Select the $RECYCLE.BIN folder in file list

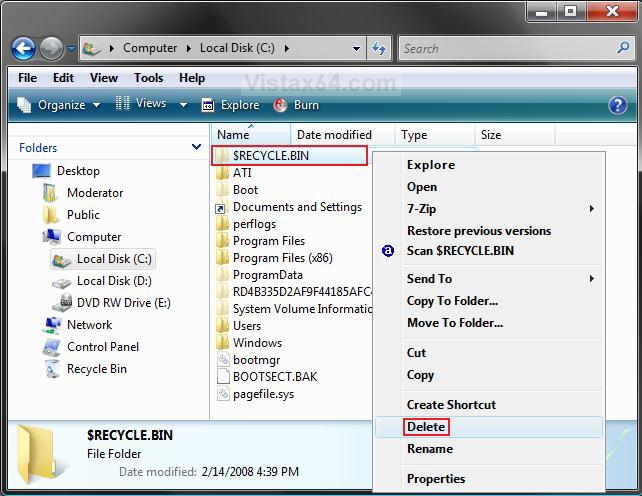click(x=289, y=156)
